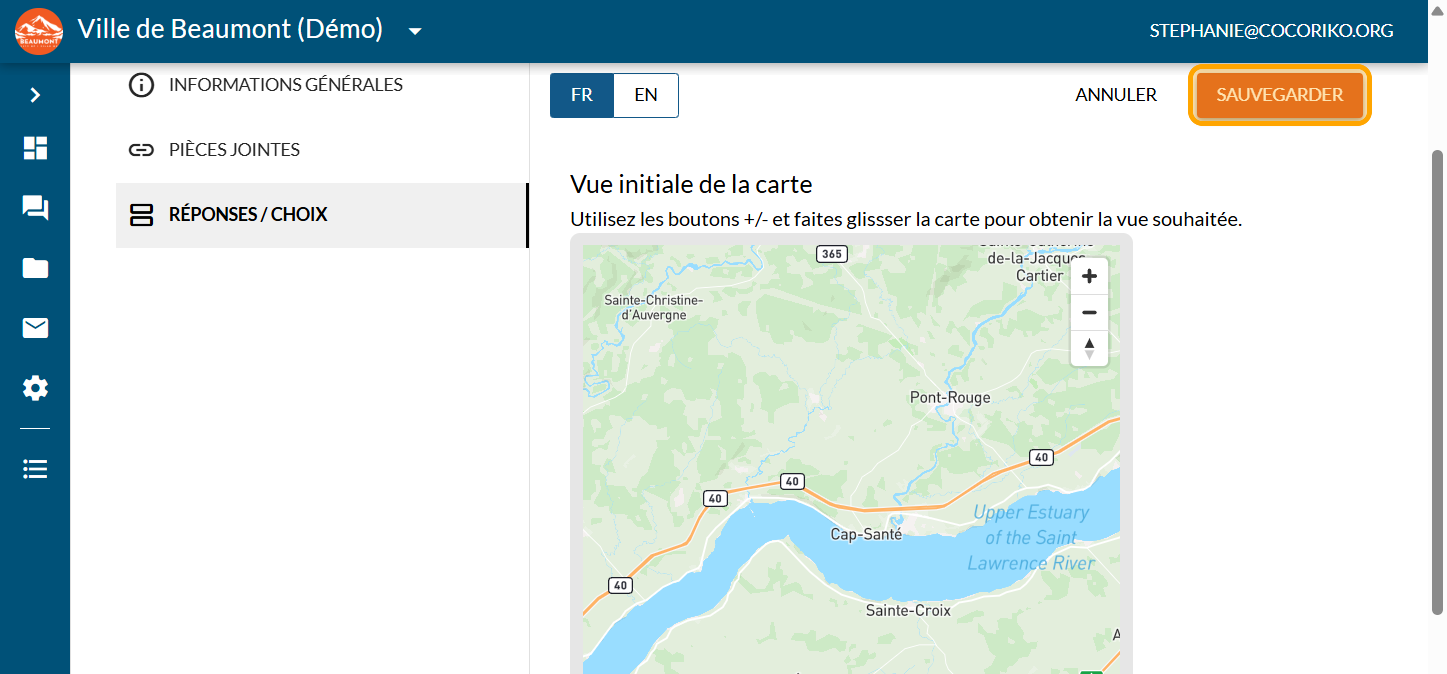Click the Beaumont logo
This screenshot has width=1447, height=674.
click(x=39, y=31)
